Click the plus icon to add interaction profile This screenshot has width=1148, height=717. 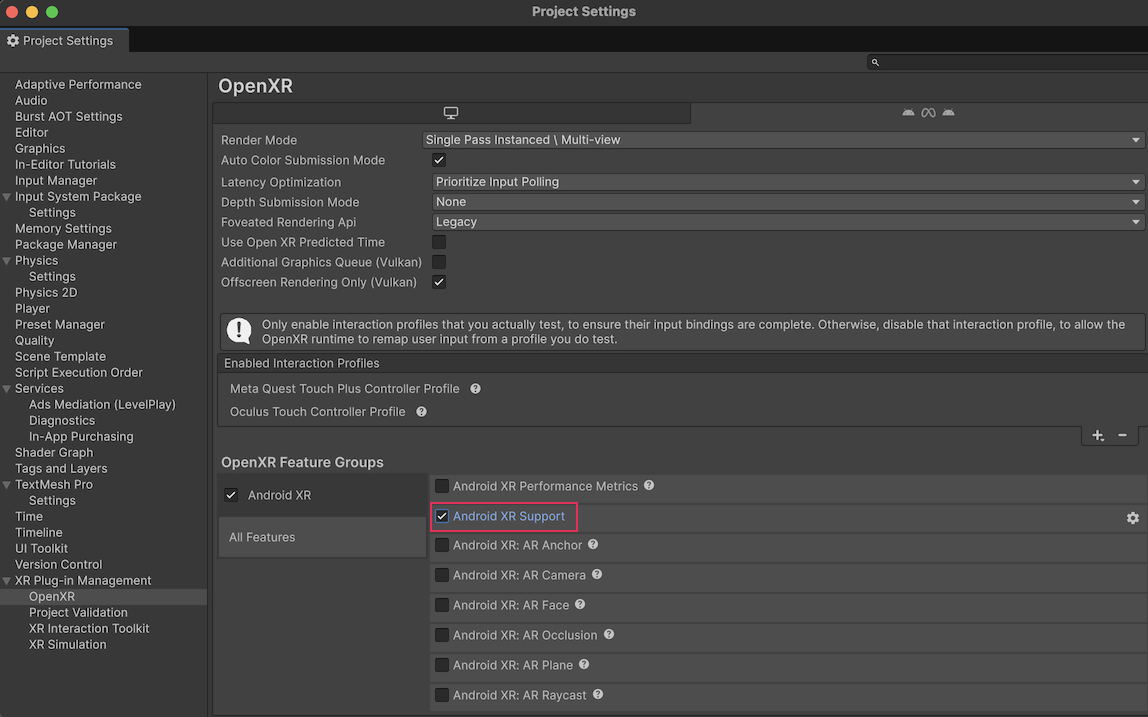pos(1097,435)
